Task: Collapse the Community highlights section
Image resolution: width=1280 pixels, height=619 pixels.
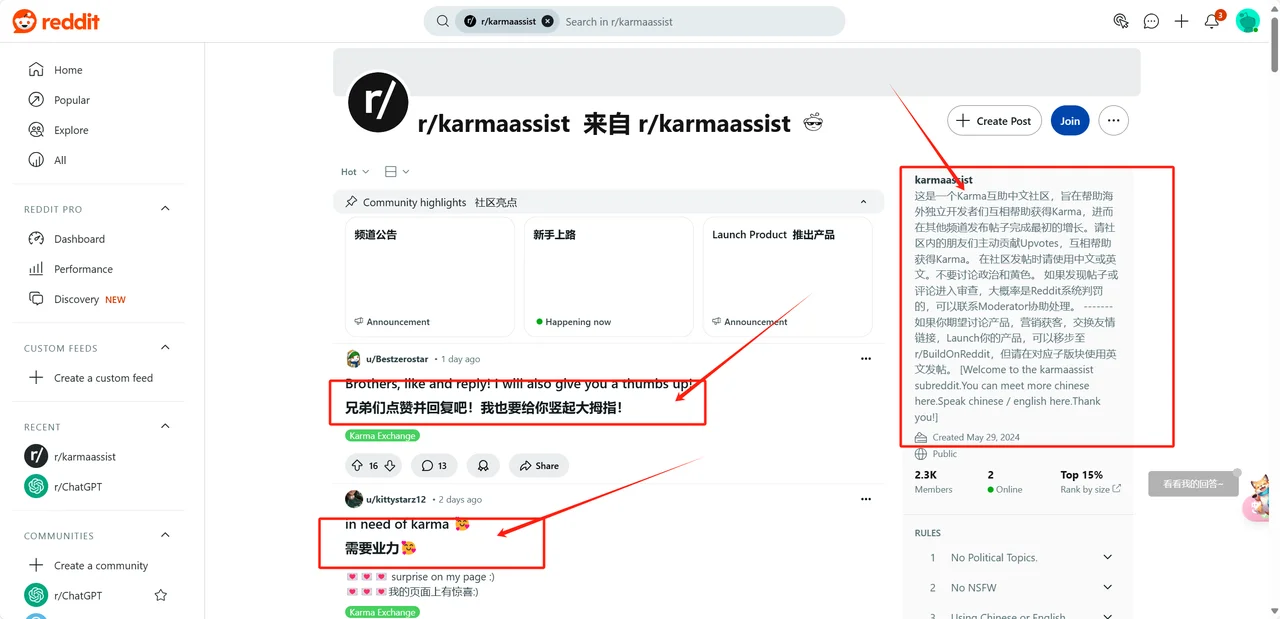Action: [864, 202]
